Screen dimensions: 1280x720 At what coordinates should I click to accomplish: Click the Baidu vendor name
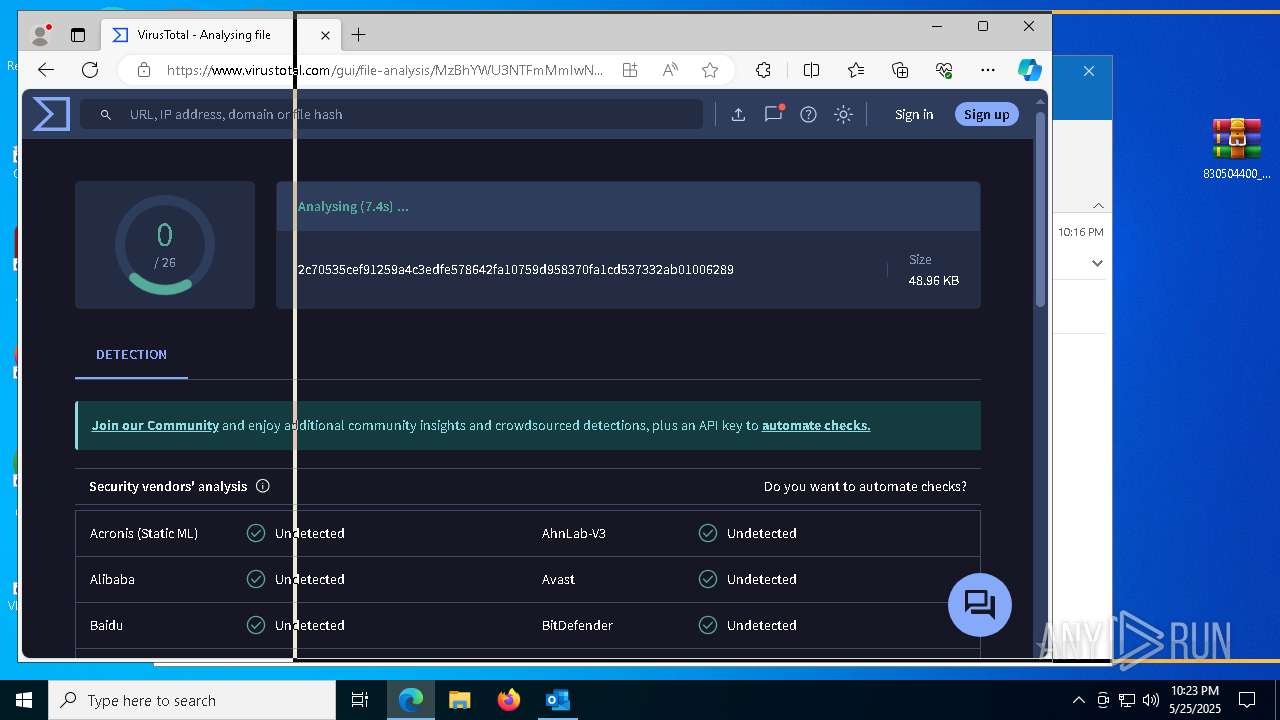[x=106, y=625]
